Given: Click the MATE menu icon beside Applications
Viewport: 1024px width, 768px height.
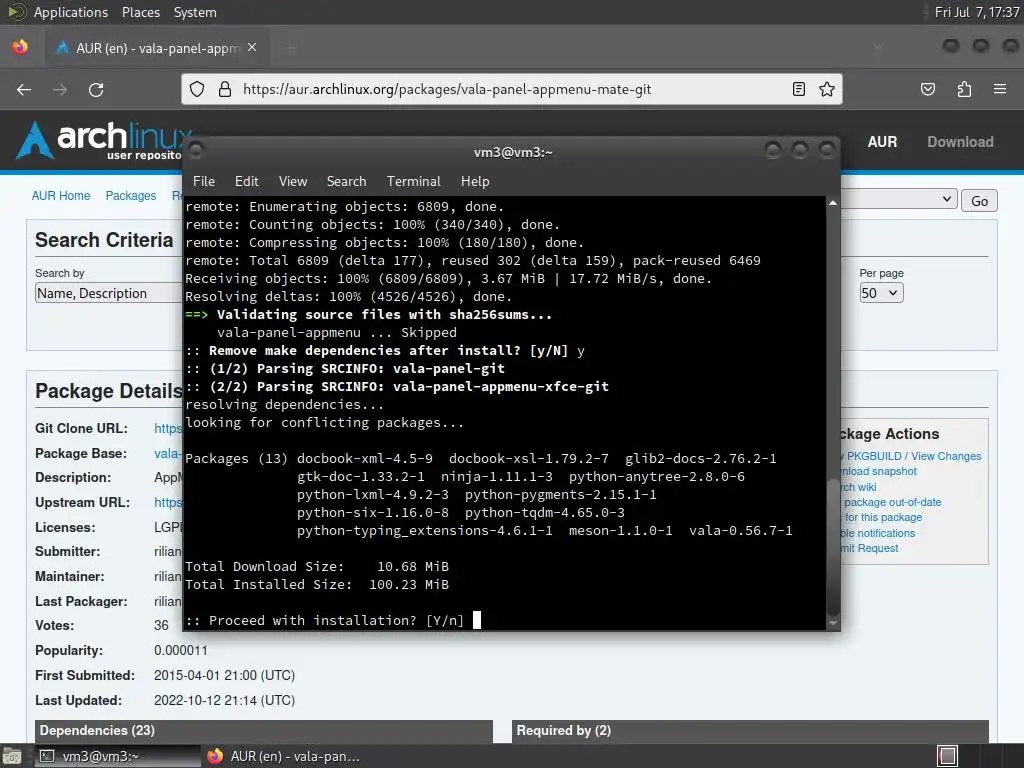Looking at the screenshot, I should click(16, 12).
